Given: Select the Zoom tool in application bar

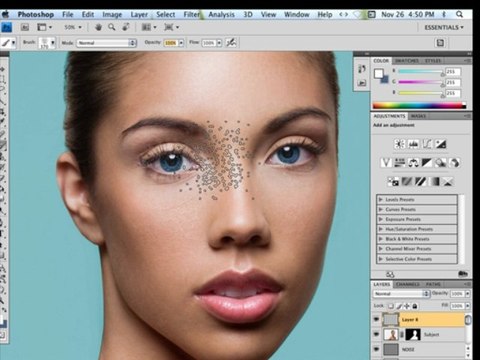Looking at the screenshot, I should pyautogui.click(x=112, y=27).
